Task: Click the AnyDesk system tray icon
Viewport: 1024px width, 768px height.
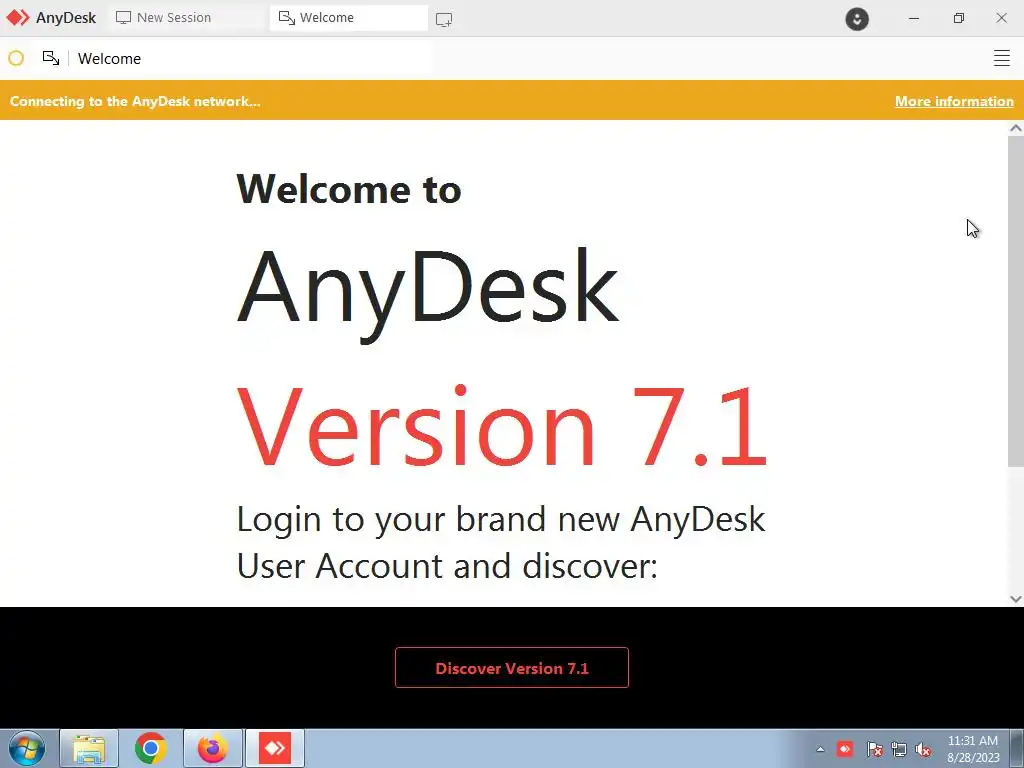Action: (845, 749)
